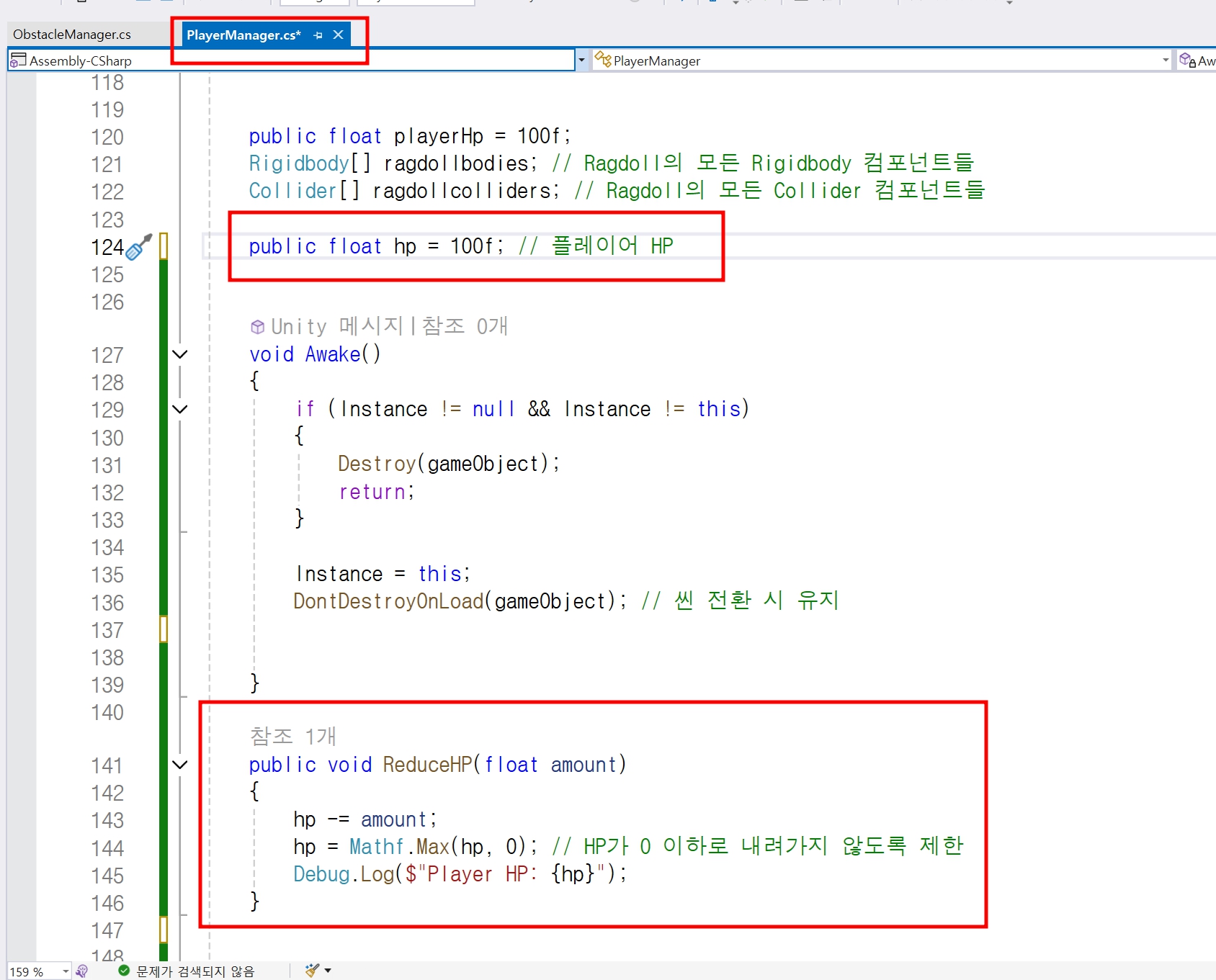Click the 'ReduceHP' method name

click(427, 765)
